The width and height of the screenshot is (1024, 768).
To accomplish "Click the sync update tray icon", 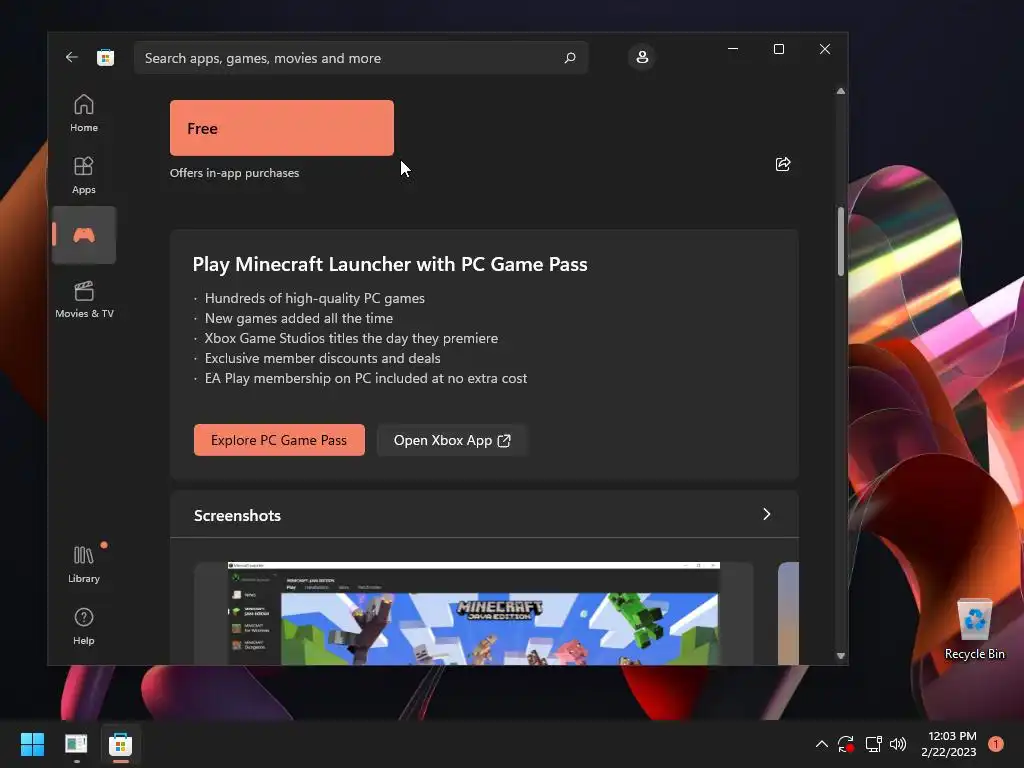I will (846, 744).
